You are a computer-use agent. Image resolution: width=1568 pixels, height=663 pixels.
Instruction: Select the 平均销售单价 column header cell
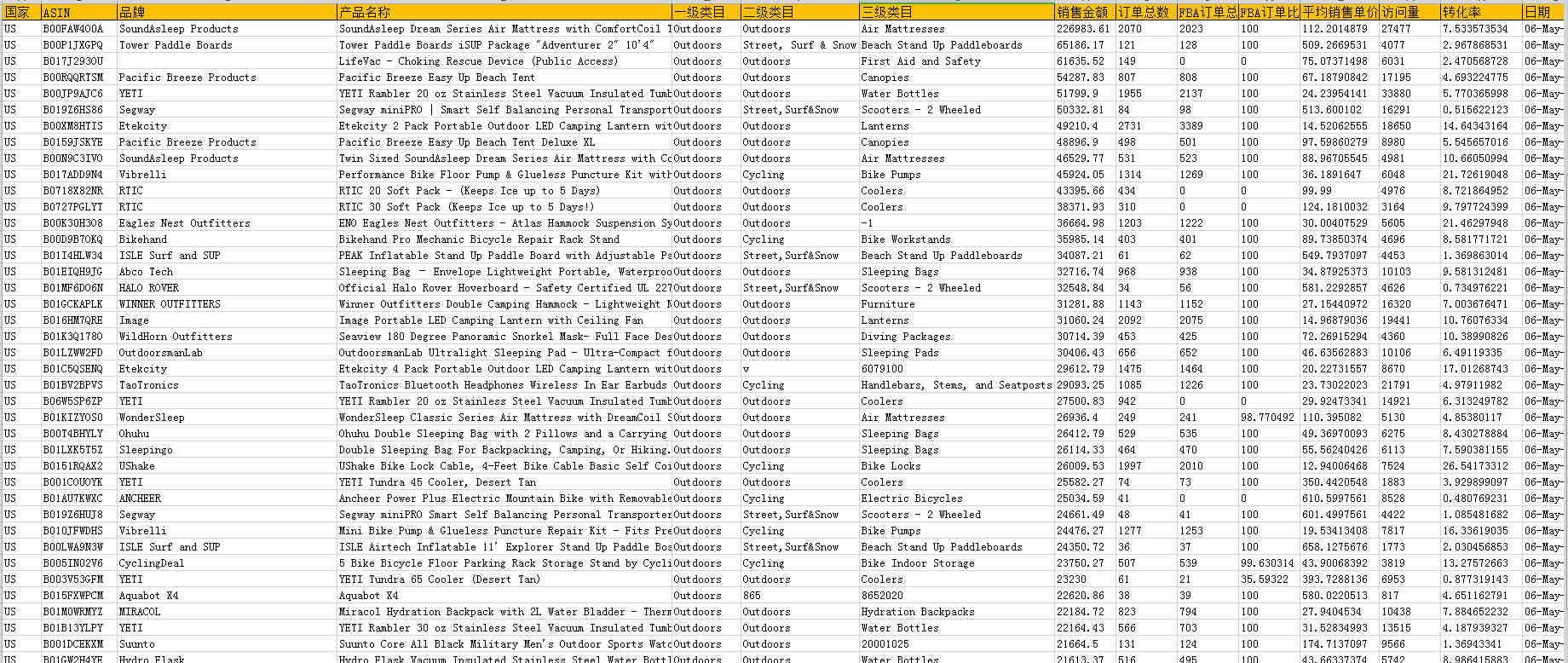coord(1340,12)
